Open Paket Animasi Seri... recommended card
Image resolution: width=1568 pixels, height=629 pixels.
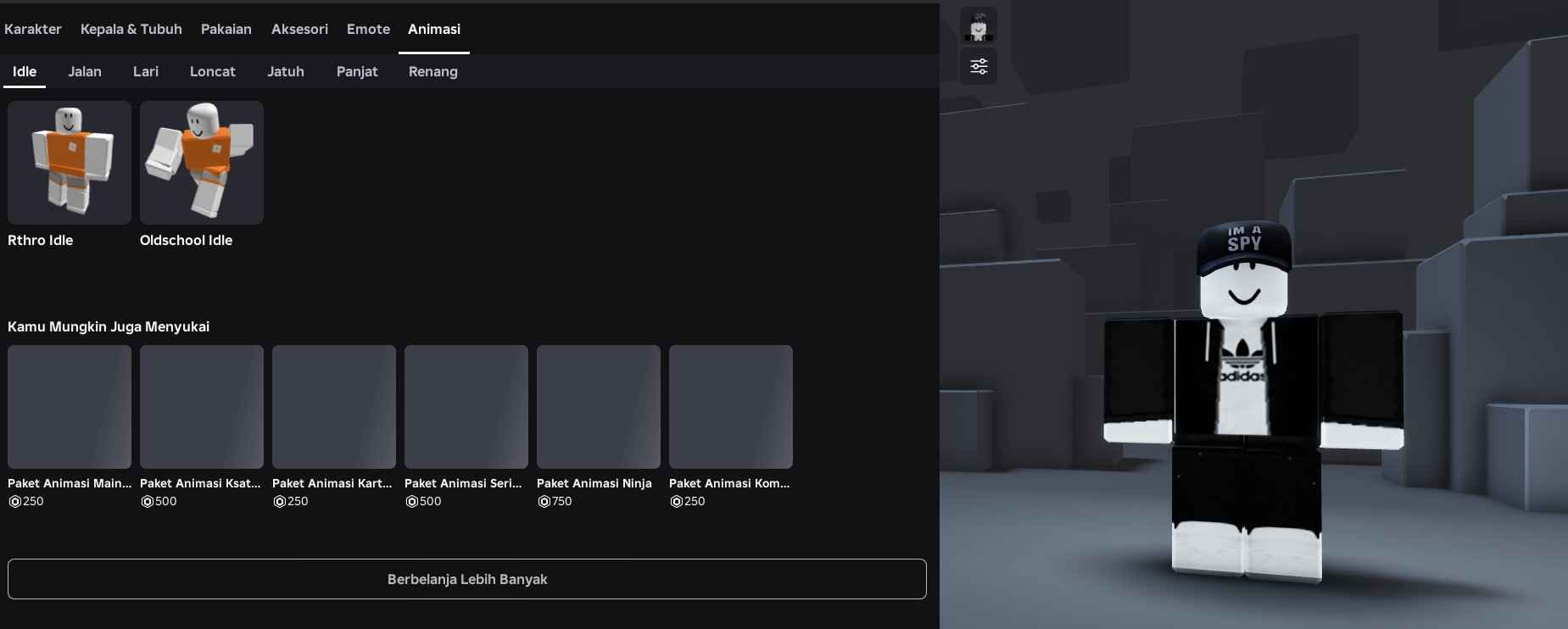466,407
